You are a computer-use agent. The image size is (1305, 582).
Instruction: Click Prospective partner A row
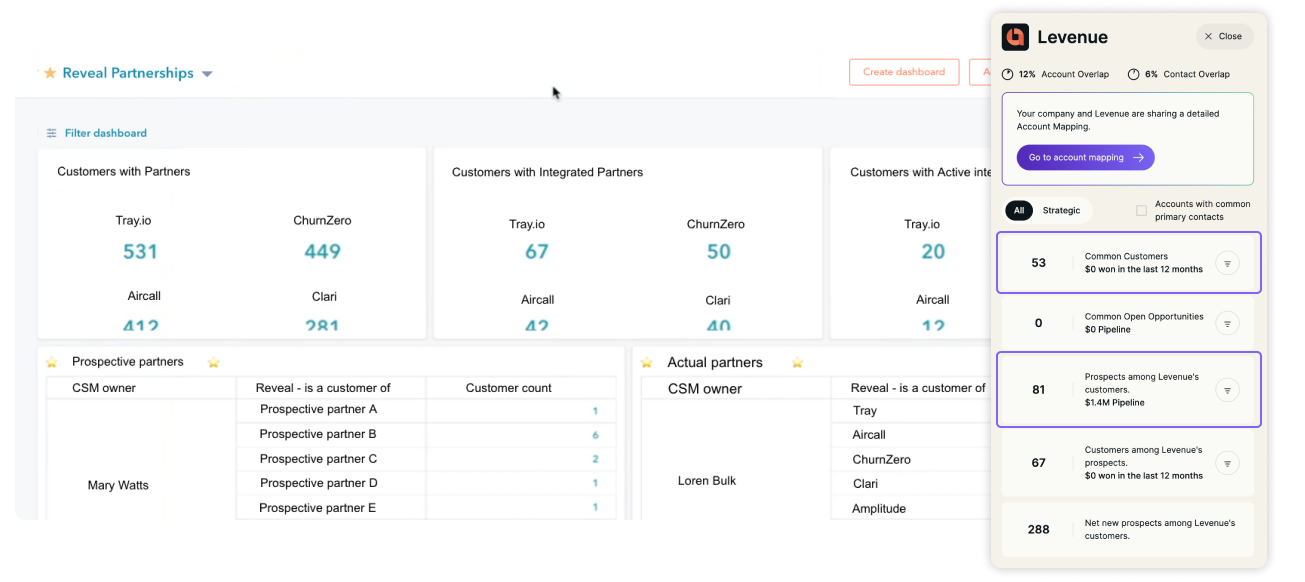(x=426, y=410)
